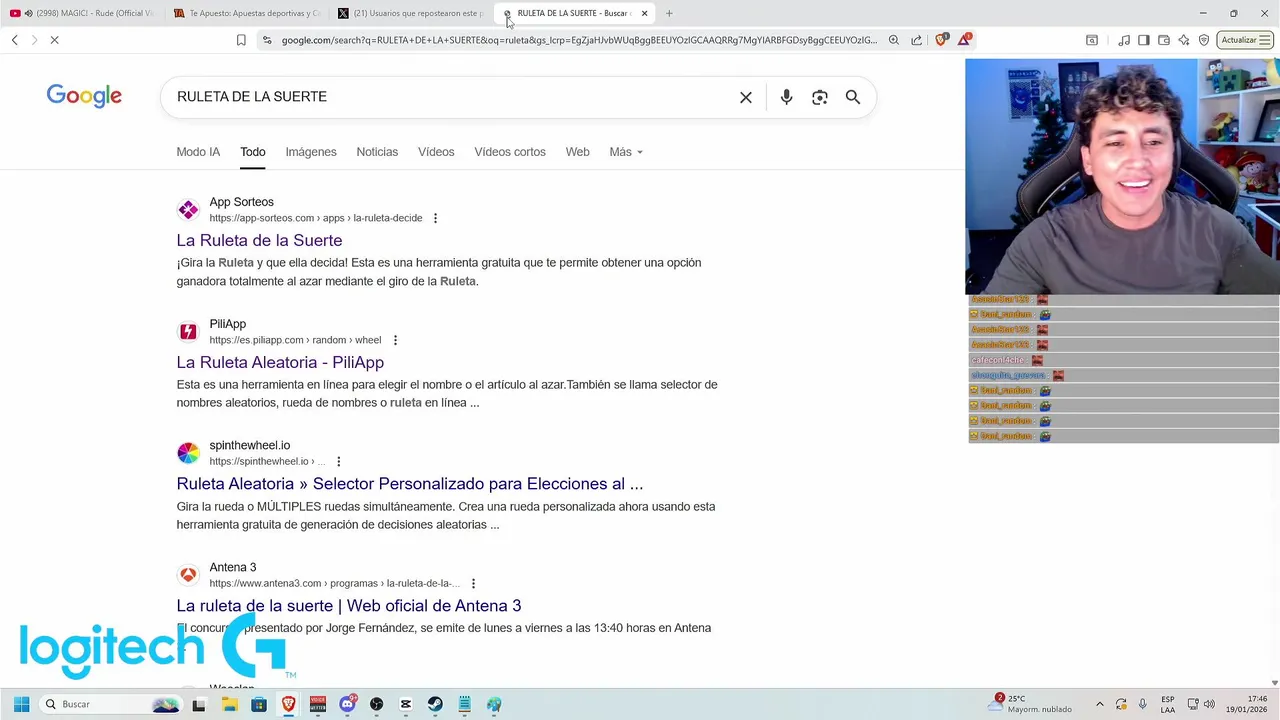Share this page using the share icon
Viewport: 1280px width, 720px height.
pyautogui.click(x=916, y=40)
